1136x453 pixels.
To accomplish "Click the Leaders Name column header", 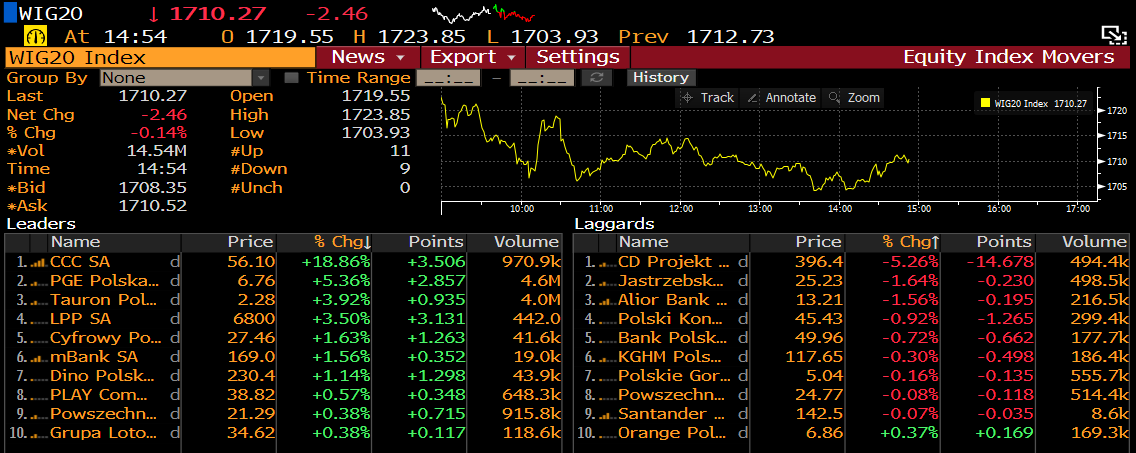I will (x=114, y=242).
